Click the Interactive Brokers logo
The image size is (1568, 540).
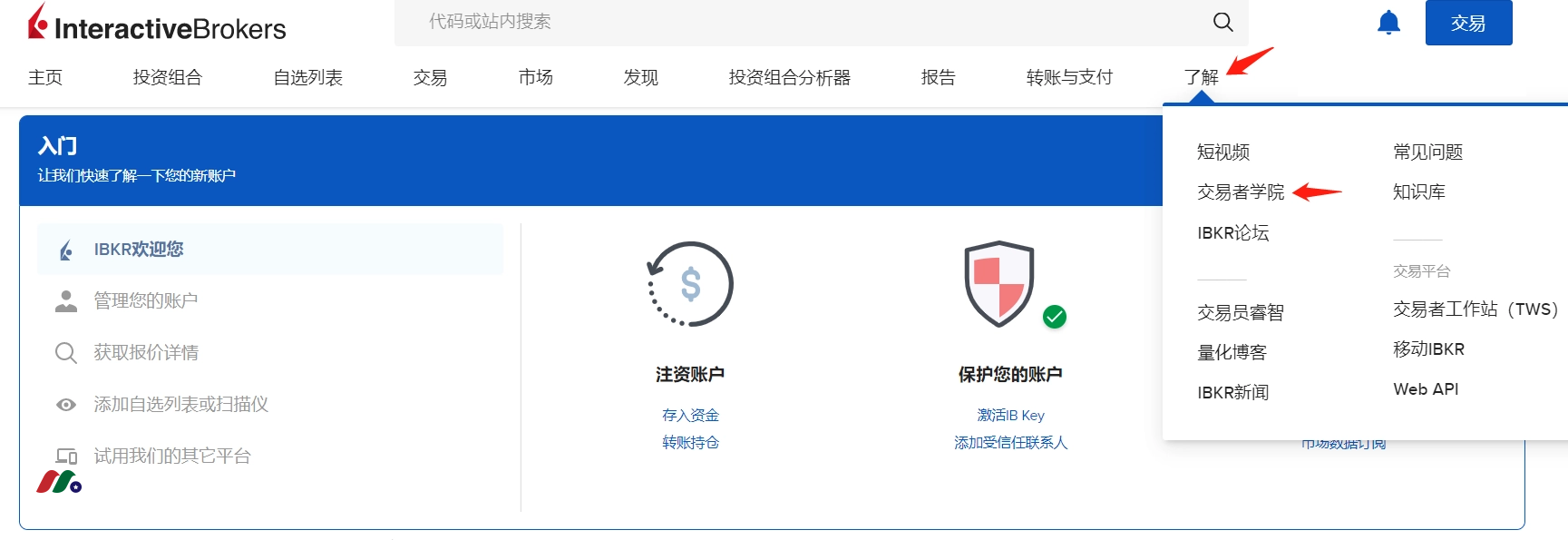coord(157,24)
